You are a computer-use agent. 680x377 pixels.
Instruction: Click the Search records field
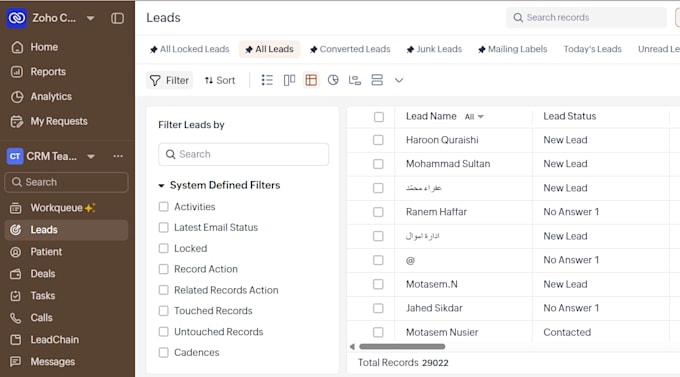point(586,18)
